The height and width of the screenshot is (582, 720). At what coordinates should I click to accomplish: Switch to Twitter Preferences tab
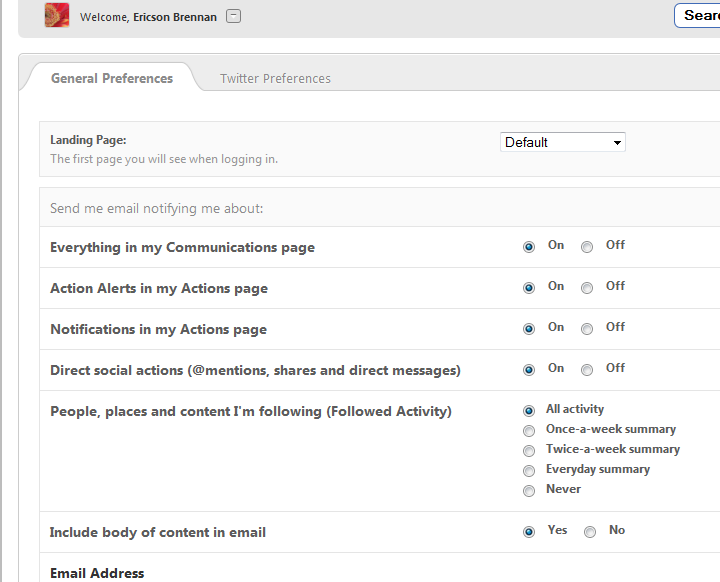tap(275, 78)
